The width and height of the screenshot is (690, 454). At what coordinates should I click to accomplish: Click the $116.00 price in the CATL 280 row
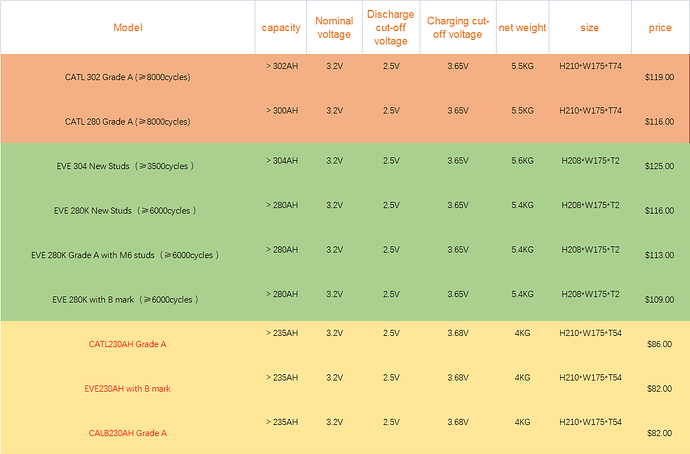point(659,121)
